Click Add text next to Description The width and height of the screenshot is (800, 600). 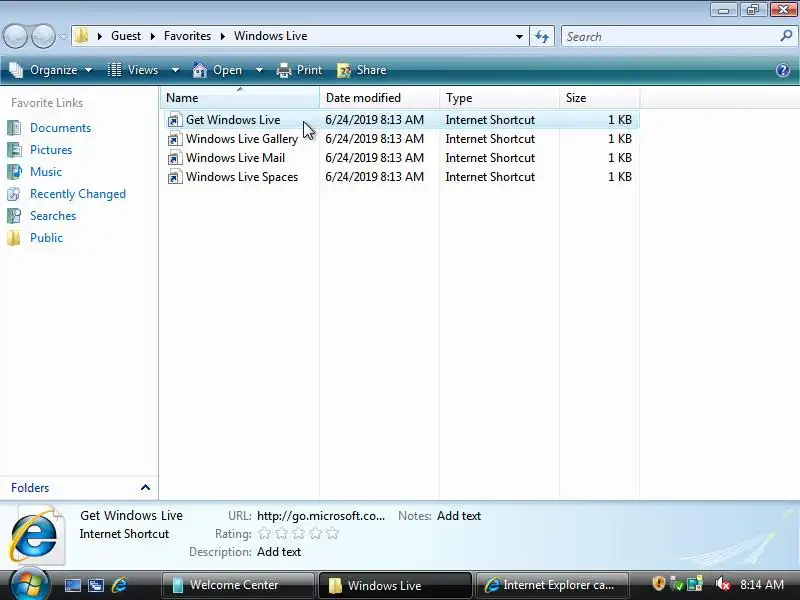[279, 552]
